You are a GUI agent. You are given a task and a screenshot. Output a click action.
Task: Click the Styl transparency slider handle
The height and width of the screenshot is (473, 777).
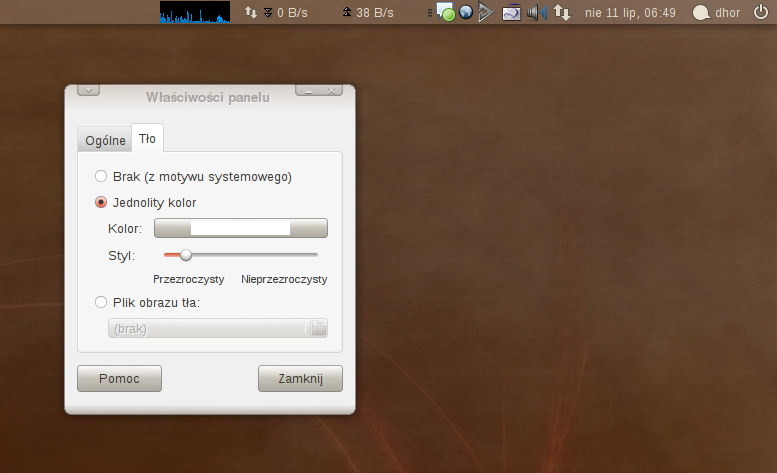tap(186, 255)
